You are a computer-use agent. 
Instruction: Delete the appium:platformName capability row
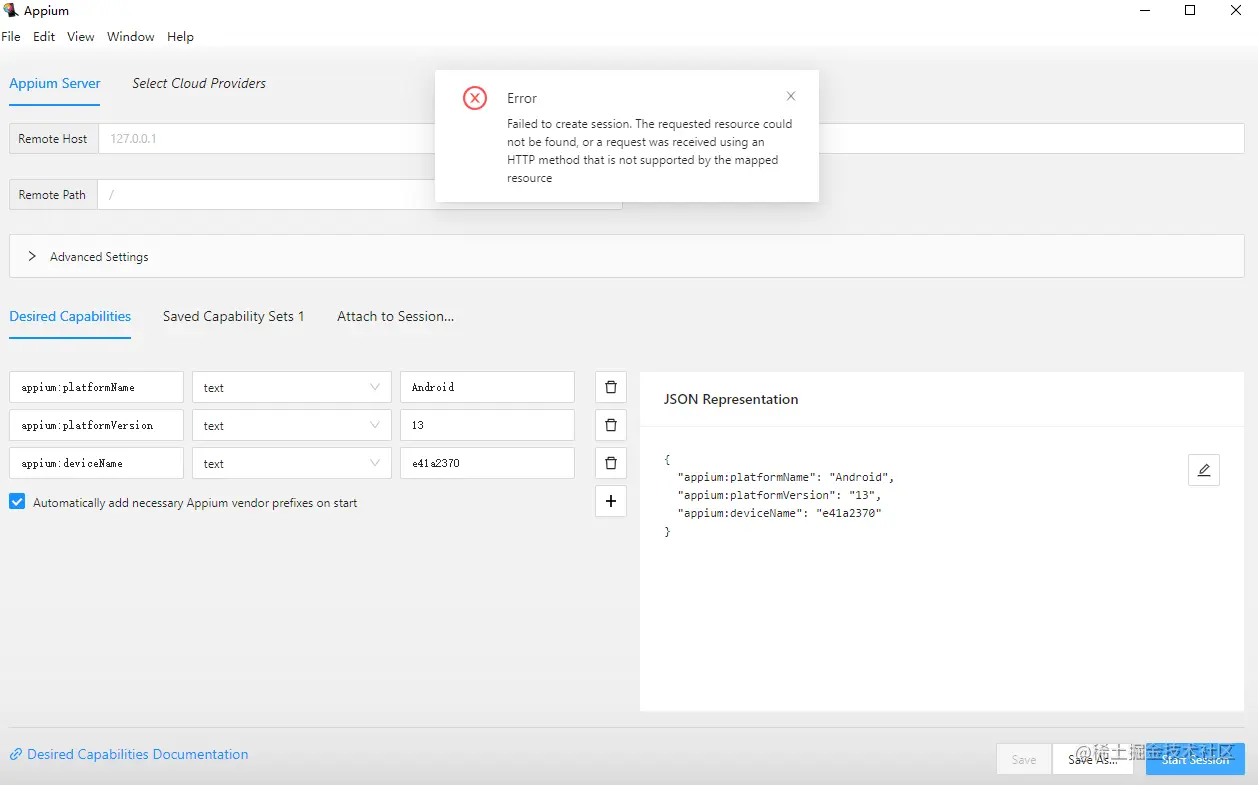[x=611, y=387]
